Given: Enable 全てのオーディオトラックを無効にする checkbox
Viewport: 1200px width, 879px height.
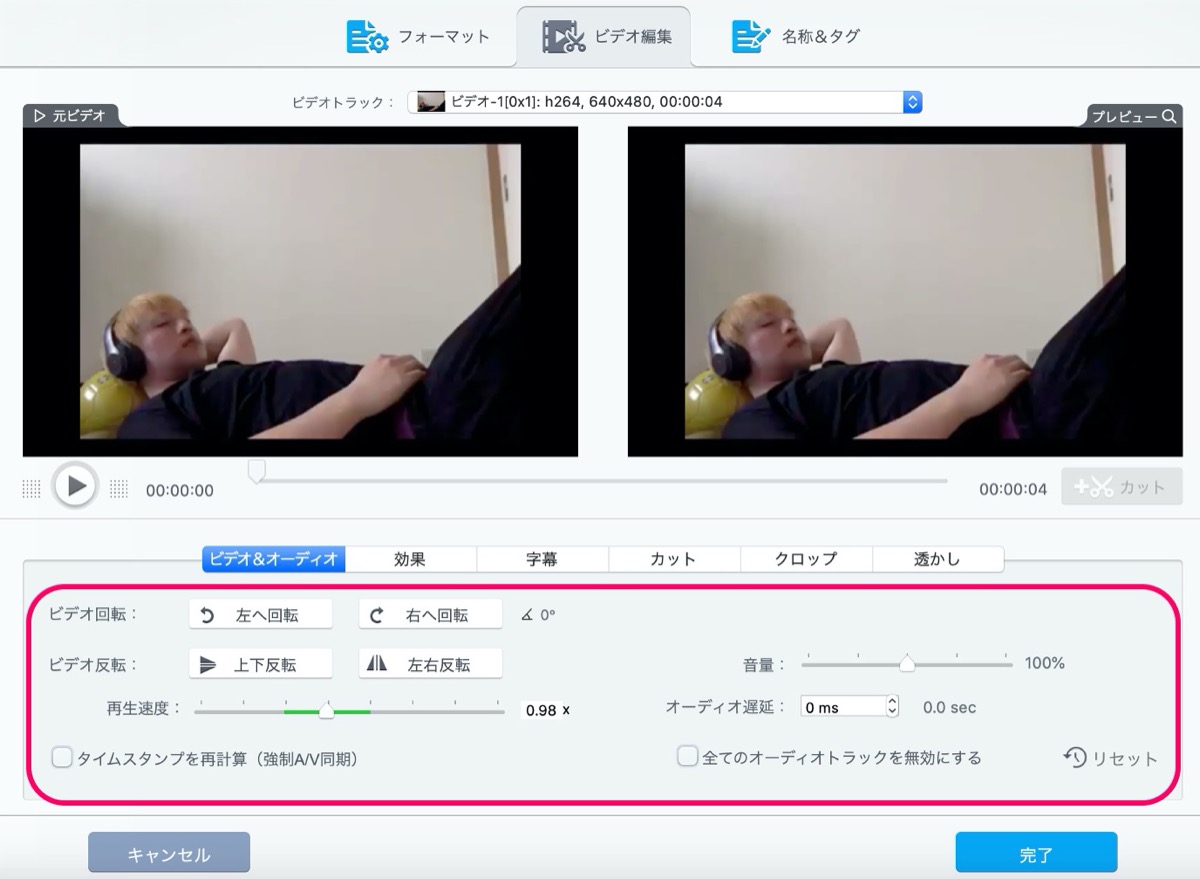Looking at the screenshot, I should (x=687, y=757).
